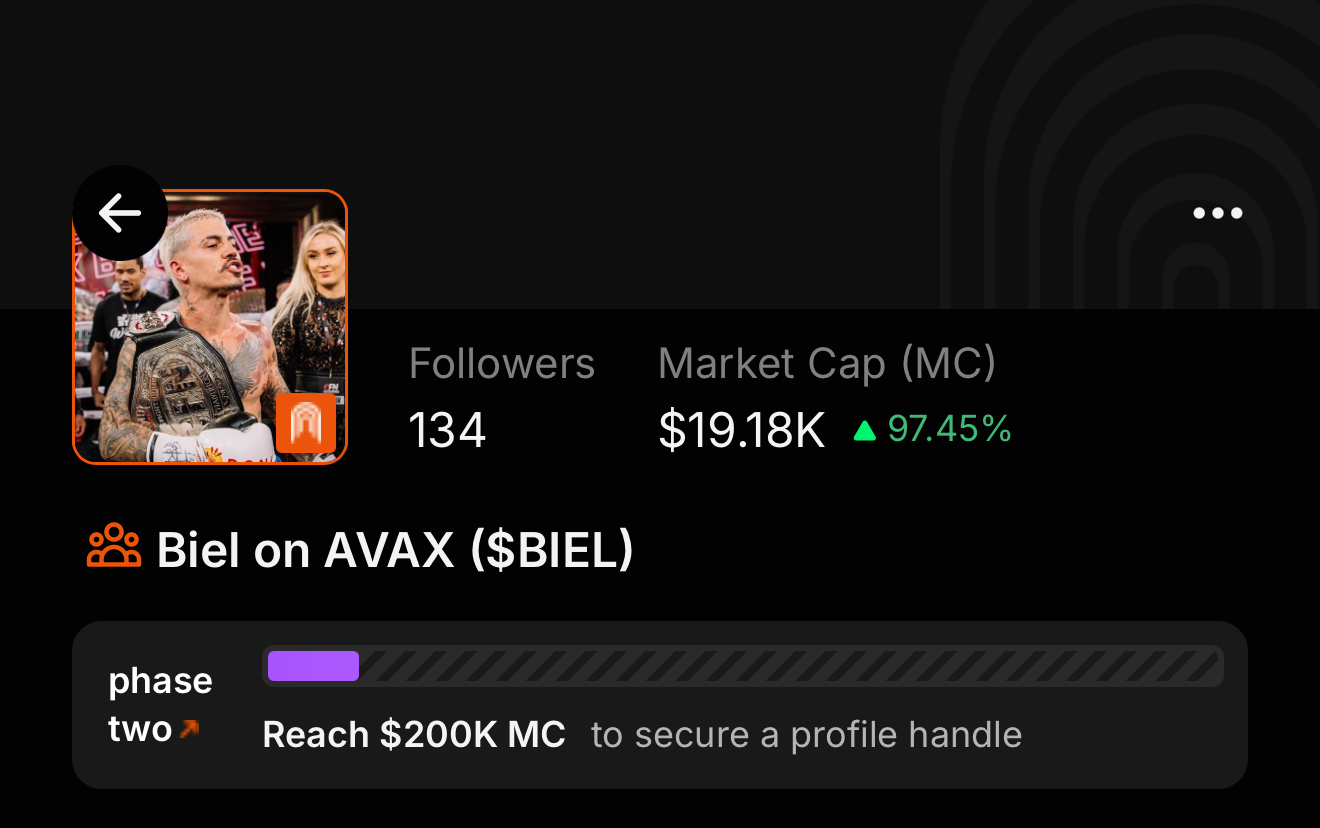The height and width of the screenshot is (828, 1320).
Task: Click the 97.45% change percentage
Action: tap(949, 430)
